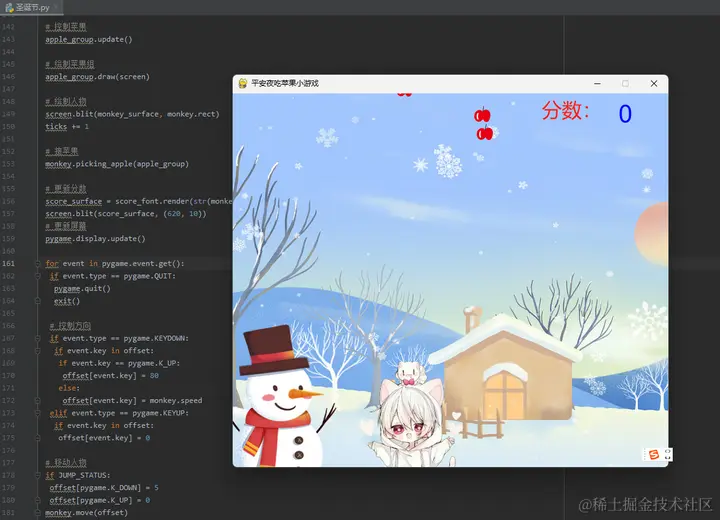Click 'offset[event.key] = monkey.speed' line
720x520 pixels.
click(132, 401)
